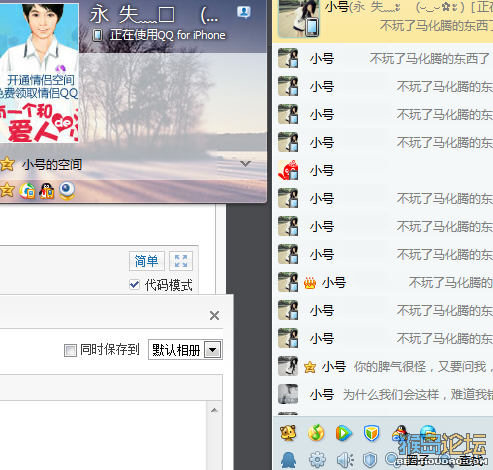Enable the 同时保存到 checkbox
The width and height of the screenshot is (493, 470).
click(70, 350)
